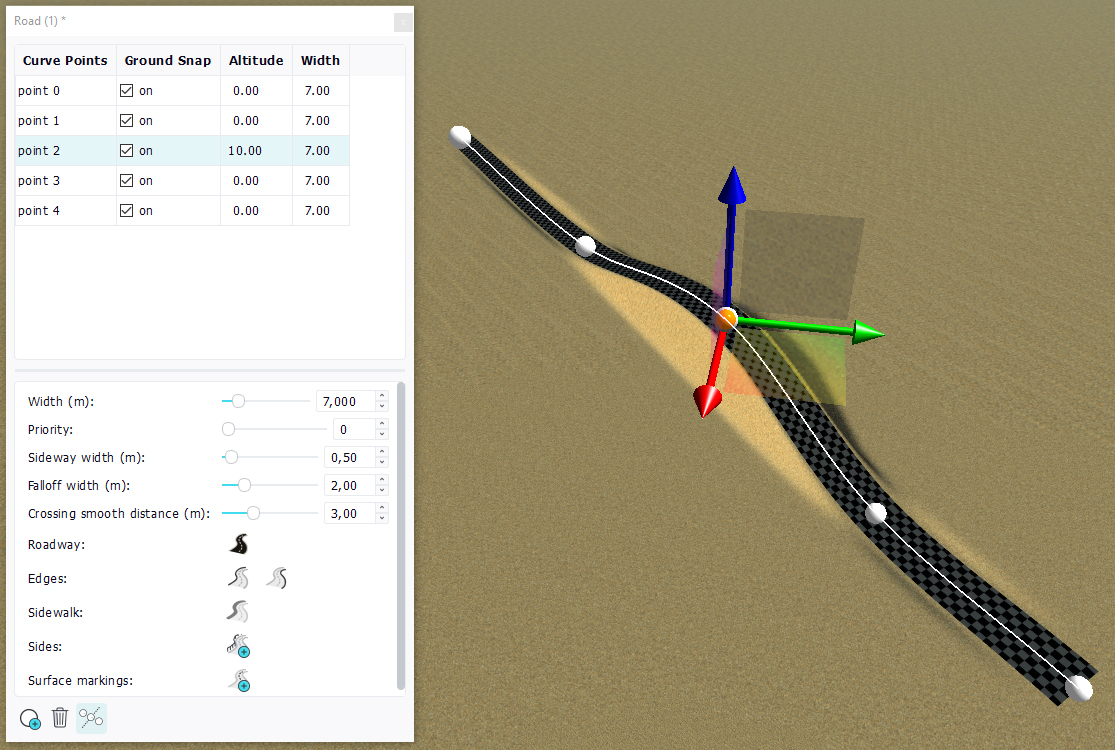Click the Altitude column header
This screenshot has height=750, width=1115.
(256, 61)
